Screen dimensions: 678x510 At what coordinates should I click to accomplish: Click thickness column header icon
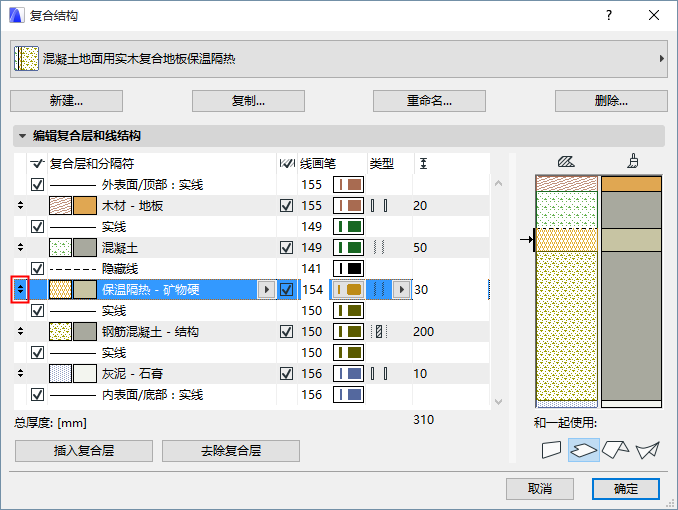click(423, 164)
